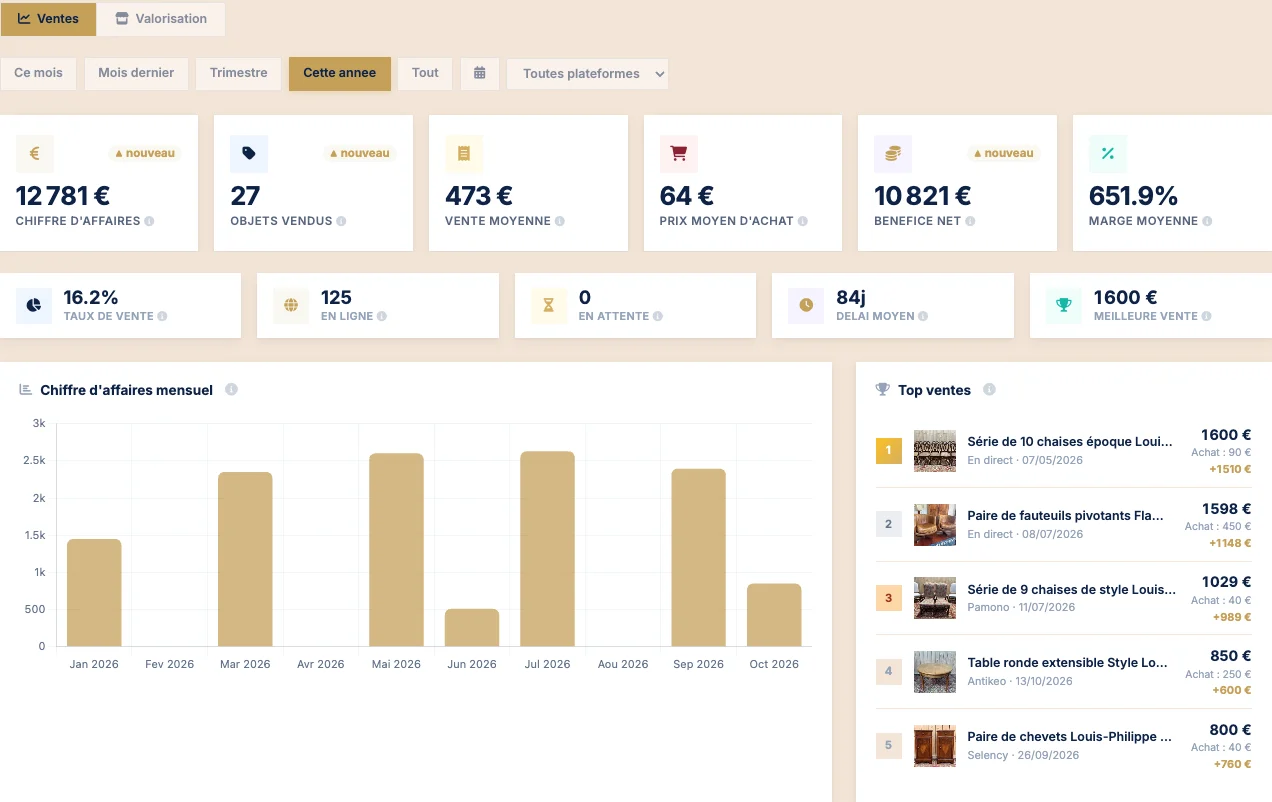Image resolution: width=1272 pixels, height=802 pixels.
Task: Open the info tooltip for En attente
Action: pos(657,316)
